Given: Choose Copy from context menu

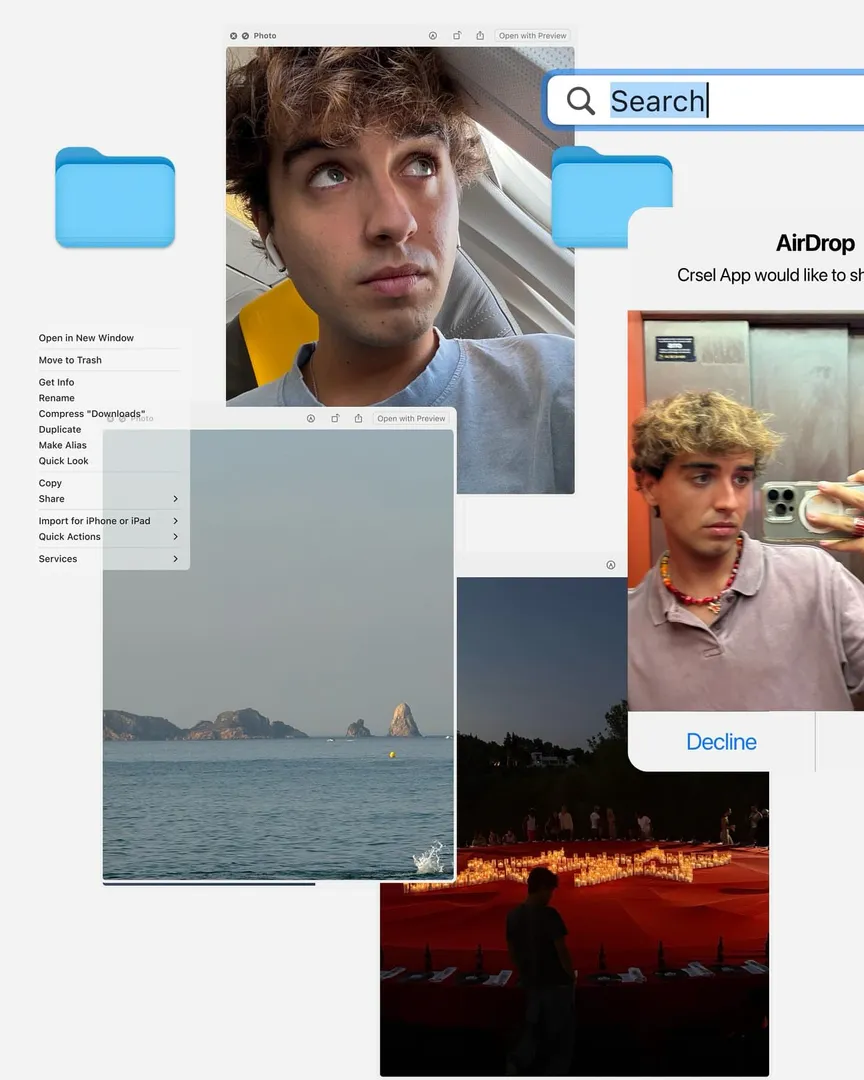Looking at the screenshot, I should (50, 484).
